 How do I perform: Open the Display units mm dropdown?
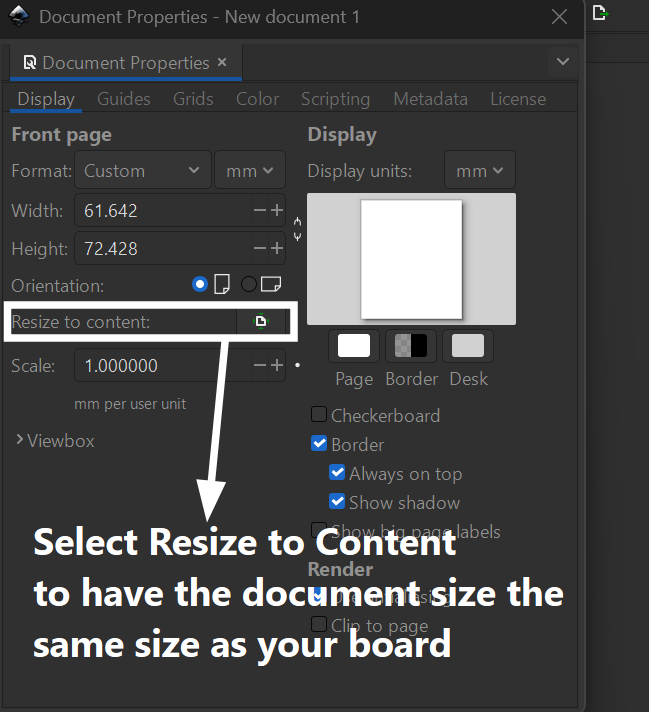coord(479,171)
